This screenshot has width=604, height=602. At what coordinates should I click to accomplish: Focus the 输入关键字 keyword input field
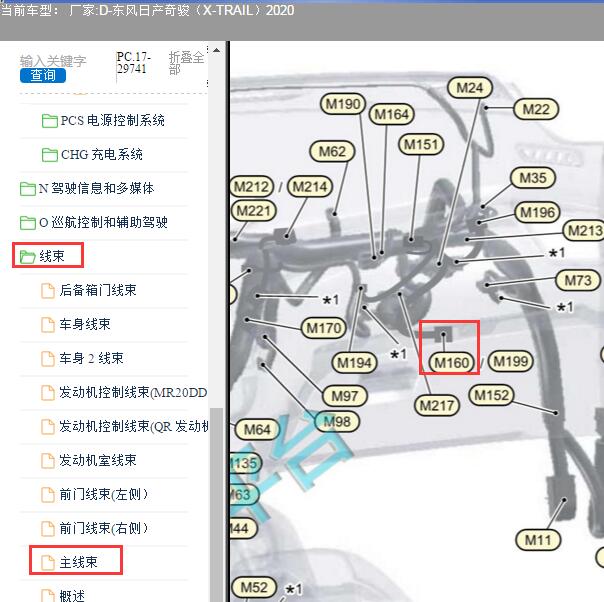(x=53, y=61)
